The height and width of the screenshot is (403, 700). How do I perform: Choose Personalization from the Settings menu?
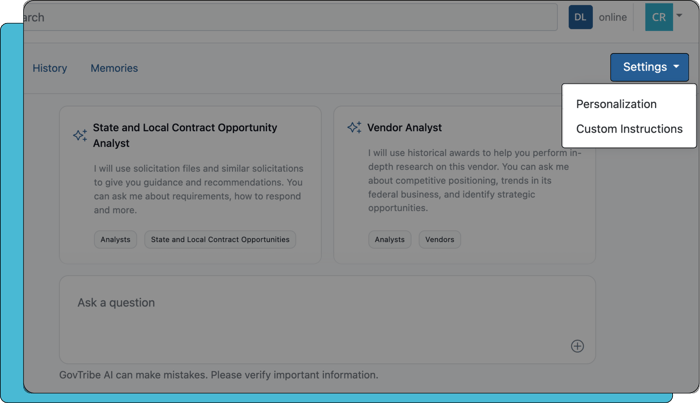click(x=616, y=104)
